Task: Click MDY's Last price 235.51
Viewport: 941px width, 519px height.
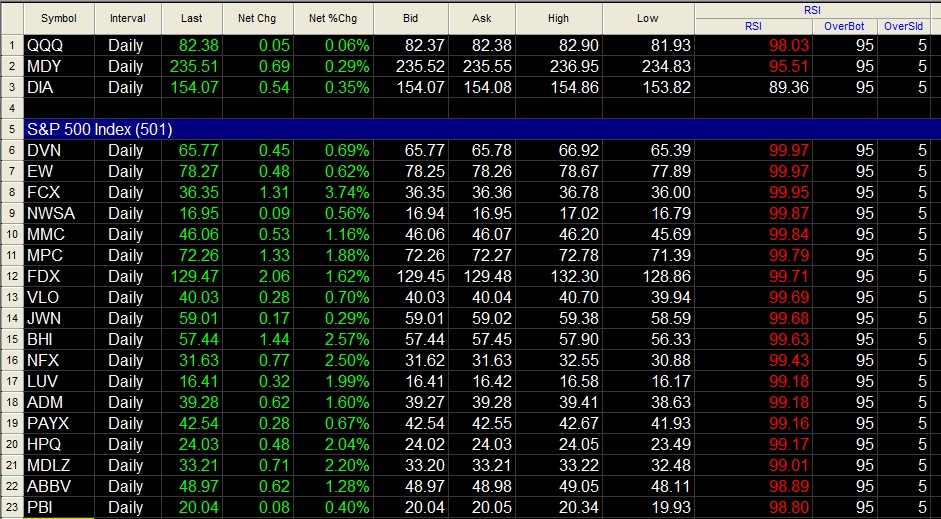Action: pos(194,66)
